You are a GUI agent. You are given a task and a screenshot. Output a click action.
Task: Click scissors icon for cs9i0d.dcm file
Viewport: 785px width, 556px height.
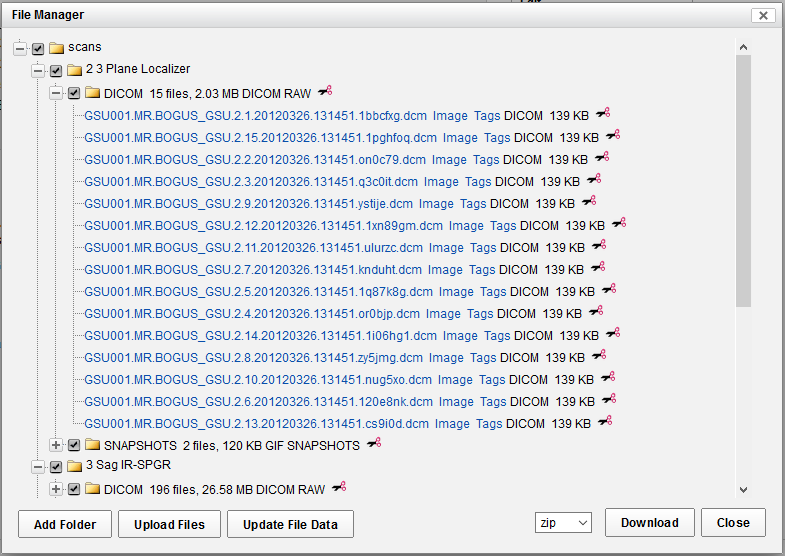coord(605,423)
